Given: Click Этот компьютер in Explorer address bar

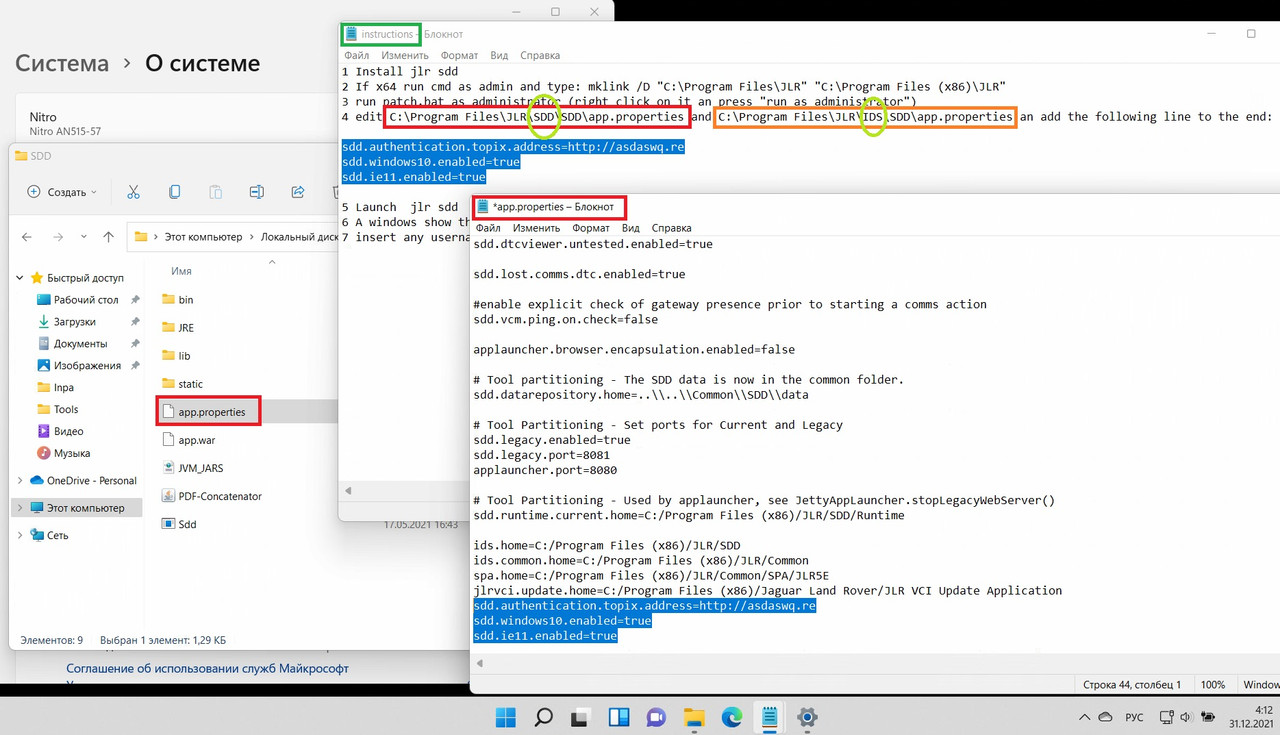Looking at the screenshot, I should click(204, 237).
